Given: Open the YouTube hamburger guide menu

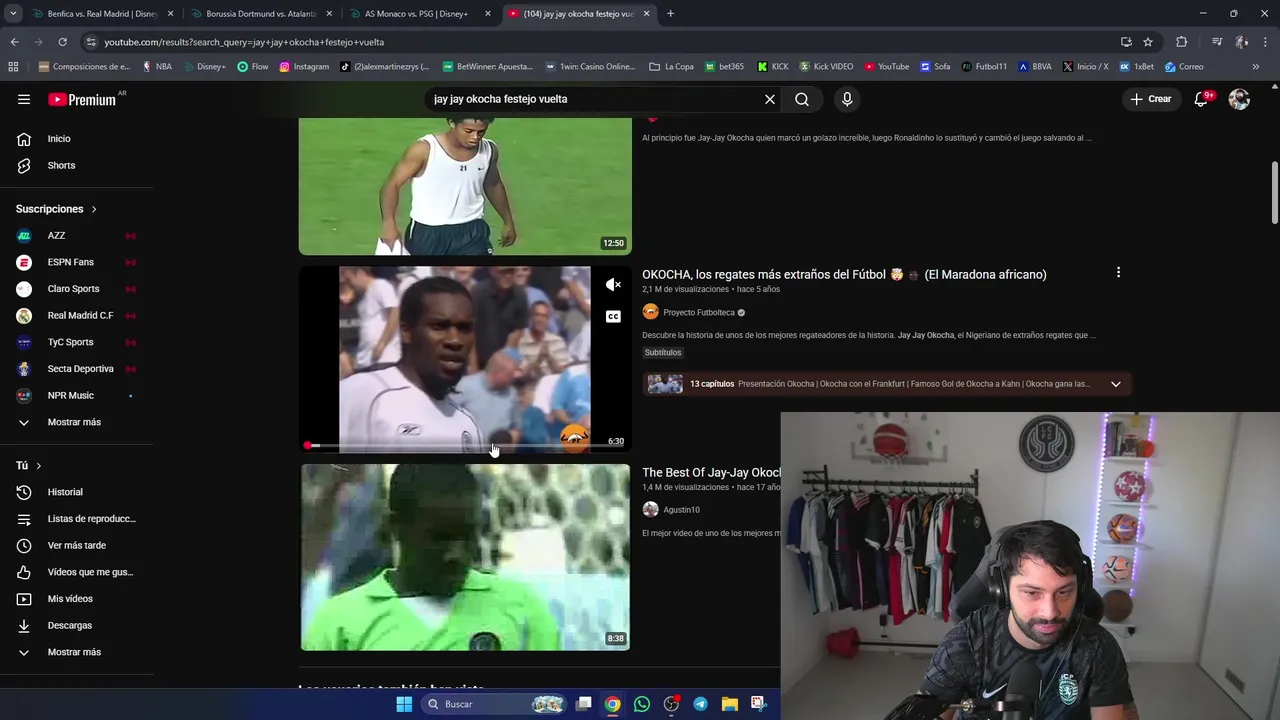Looking at the screenshot, I should tap(24, 99).
